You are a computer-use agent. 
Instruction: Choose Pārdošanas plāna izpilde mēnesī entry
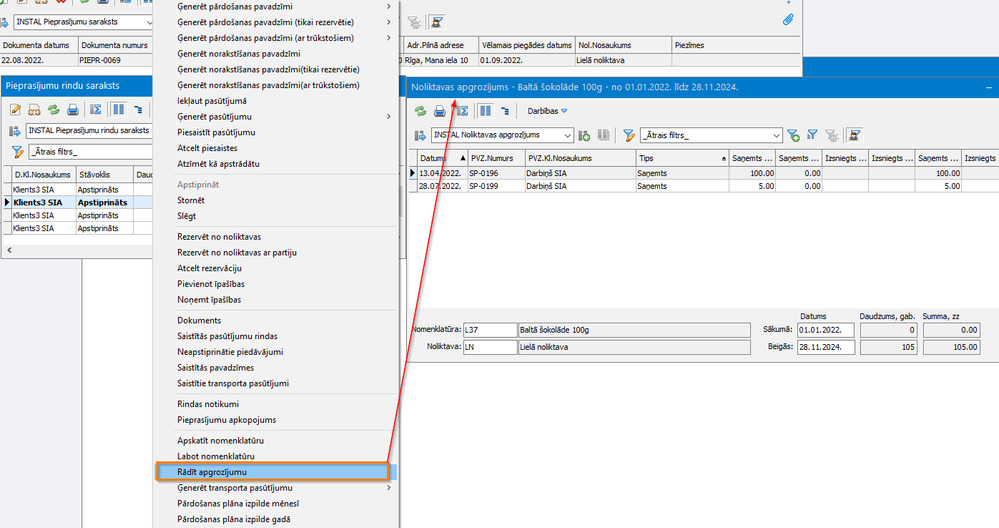pos(238,503)
